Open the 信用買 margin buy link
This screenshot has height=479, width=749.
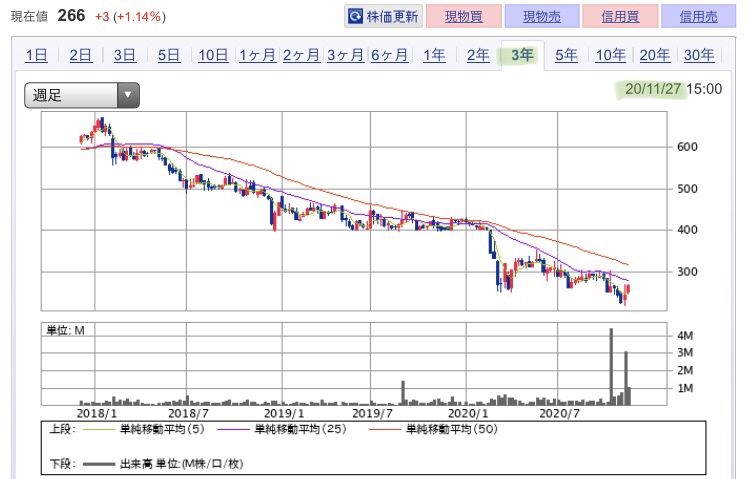[620, 17]
